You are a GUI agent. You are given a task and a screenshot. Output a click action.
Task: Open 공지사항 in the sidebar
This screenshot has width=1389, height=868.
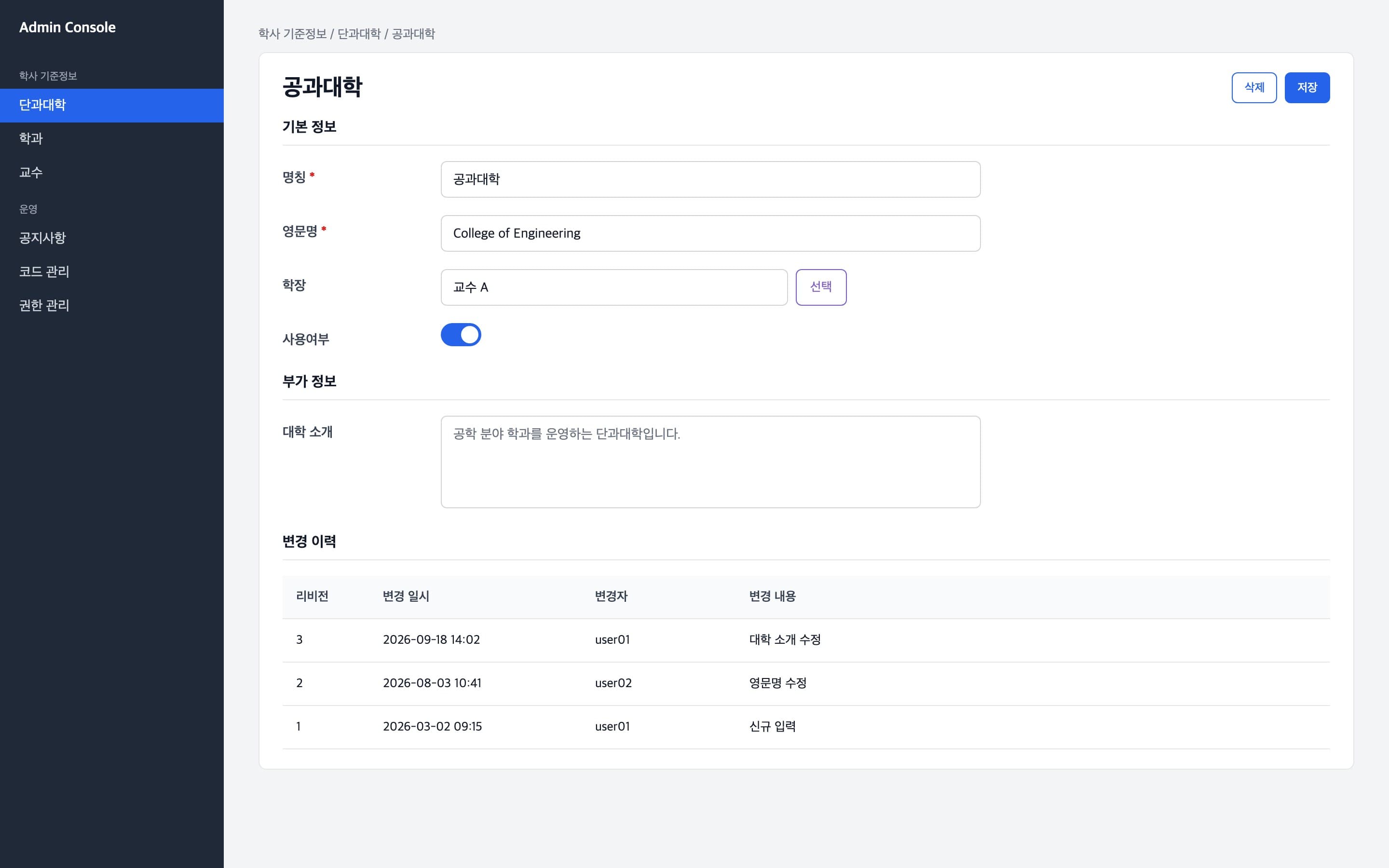tap(112, 238)
